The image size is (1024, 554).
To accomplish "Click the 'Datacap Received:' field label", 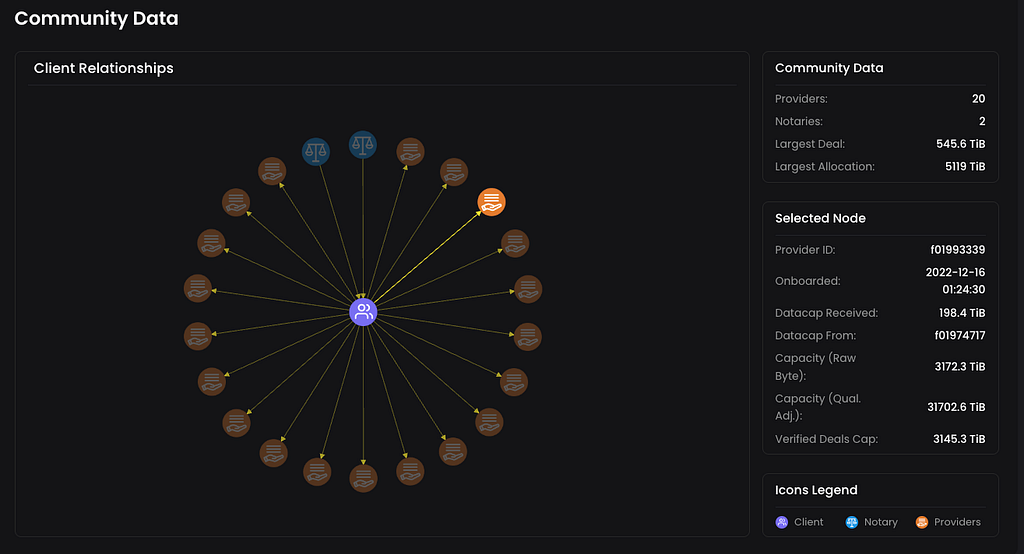I will pyautogui.click(x=826, y=313).
